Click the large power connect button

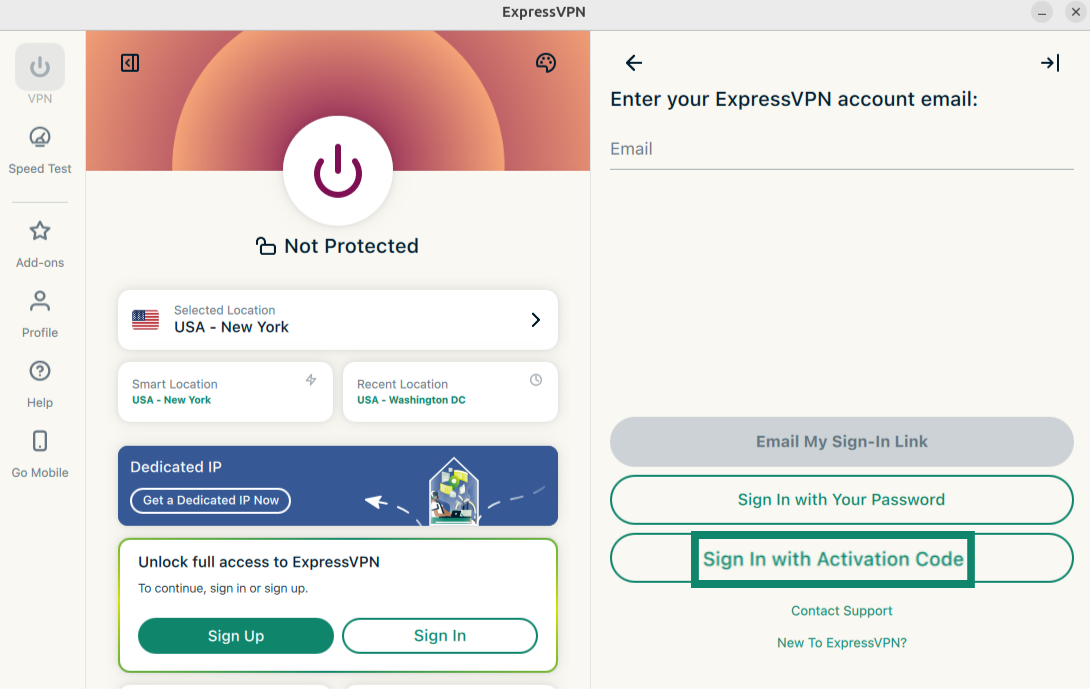click(x=337, y=173)
